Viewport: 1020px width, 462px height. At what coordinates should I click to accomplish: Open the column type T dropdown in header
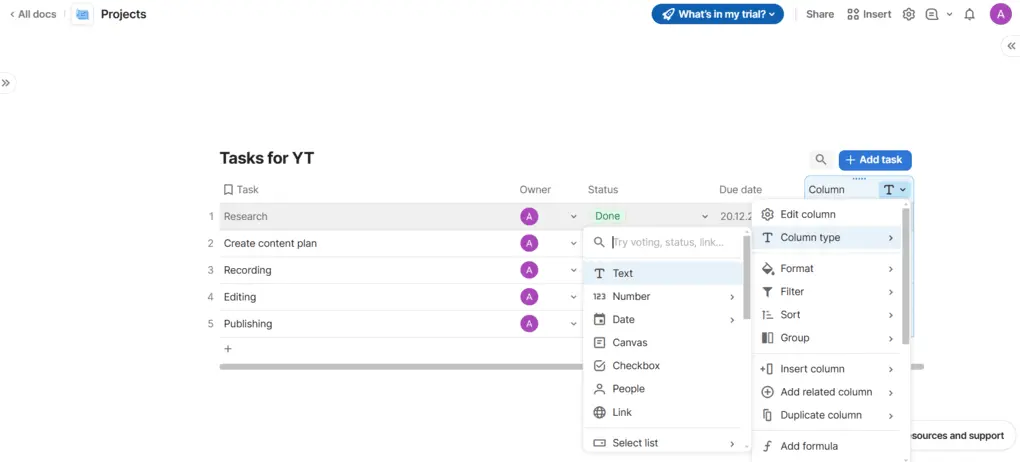tap(894, 189)
